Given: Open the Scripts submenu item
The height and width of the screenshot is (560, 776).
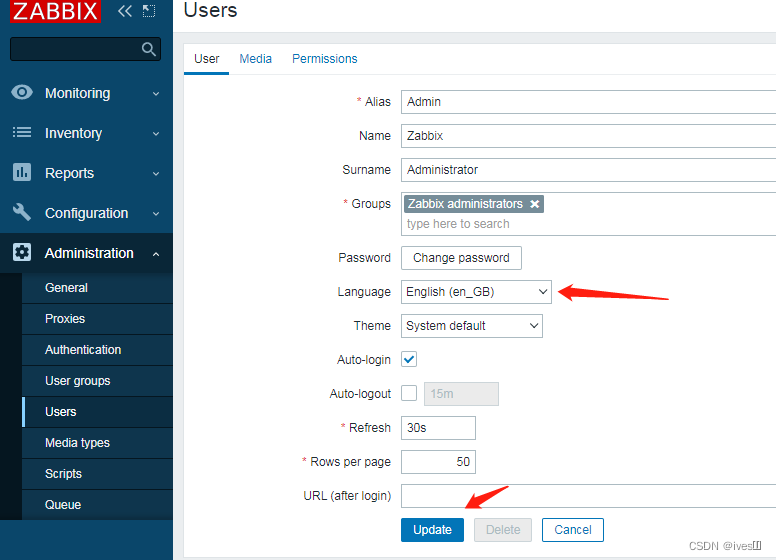Looking at the screenshot, I should [x=97, y=474].
